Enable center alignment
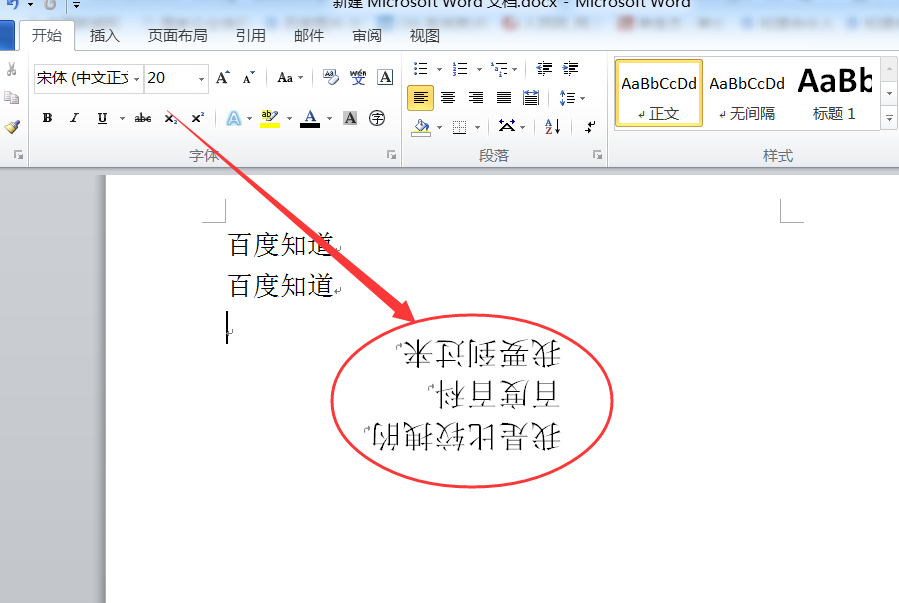This screenshot has height=603, width=899. 447,98
